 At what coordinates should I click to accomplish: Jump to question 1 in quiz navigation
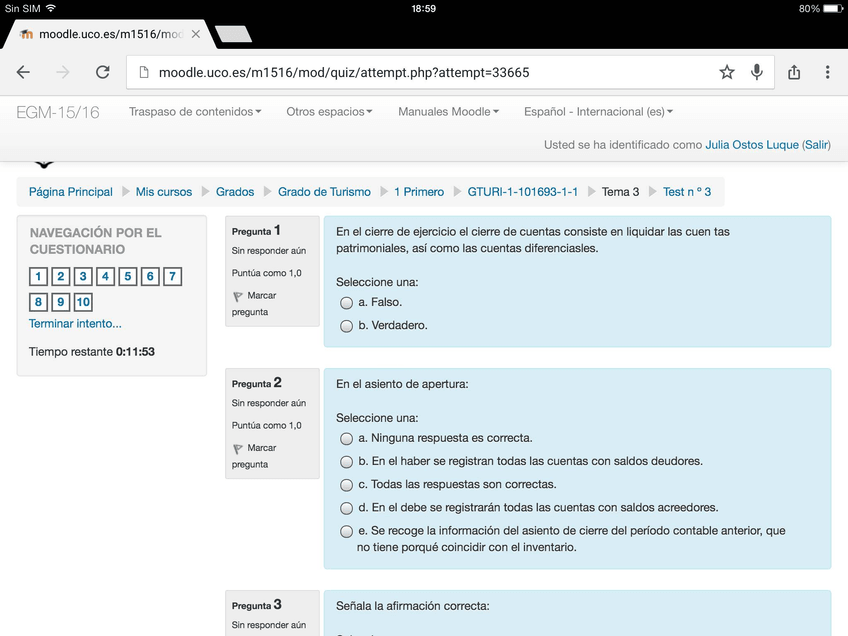coord(38,276)
